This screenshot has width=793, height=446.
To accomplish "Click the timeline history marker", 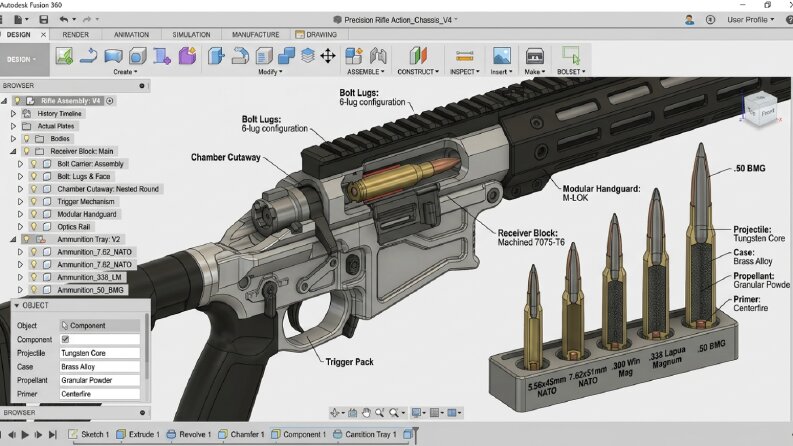I will (x=415, y=435).
